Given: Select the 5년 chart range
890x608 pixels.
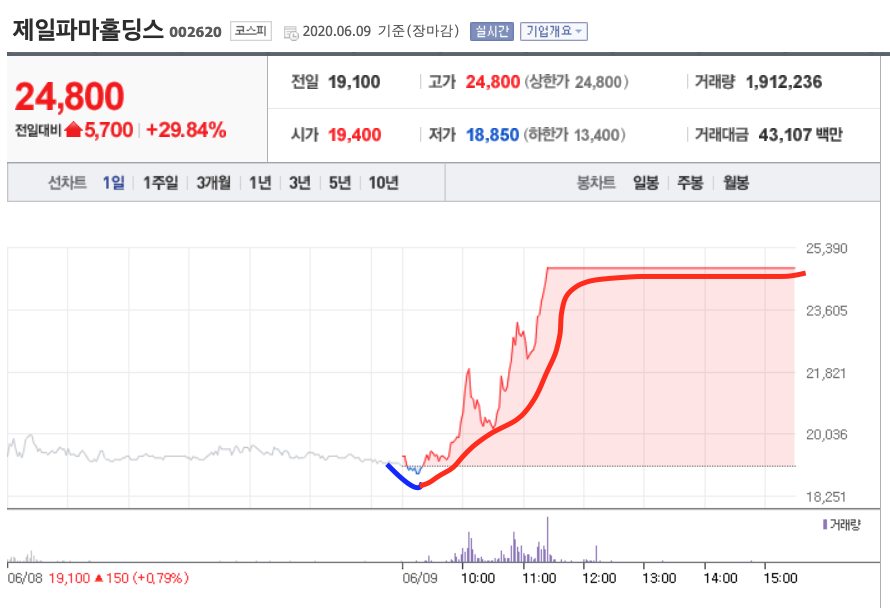Looking at the screenshot, I should (340, 183).
